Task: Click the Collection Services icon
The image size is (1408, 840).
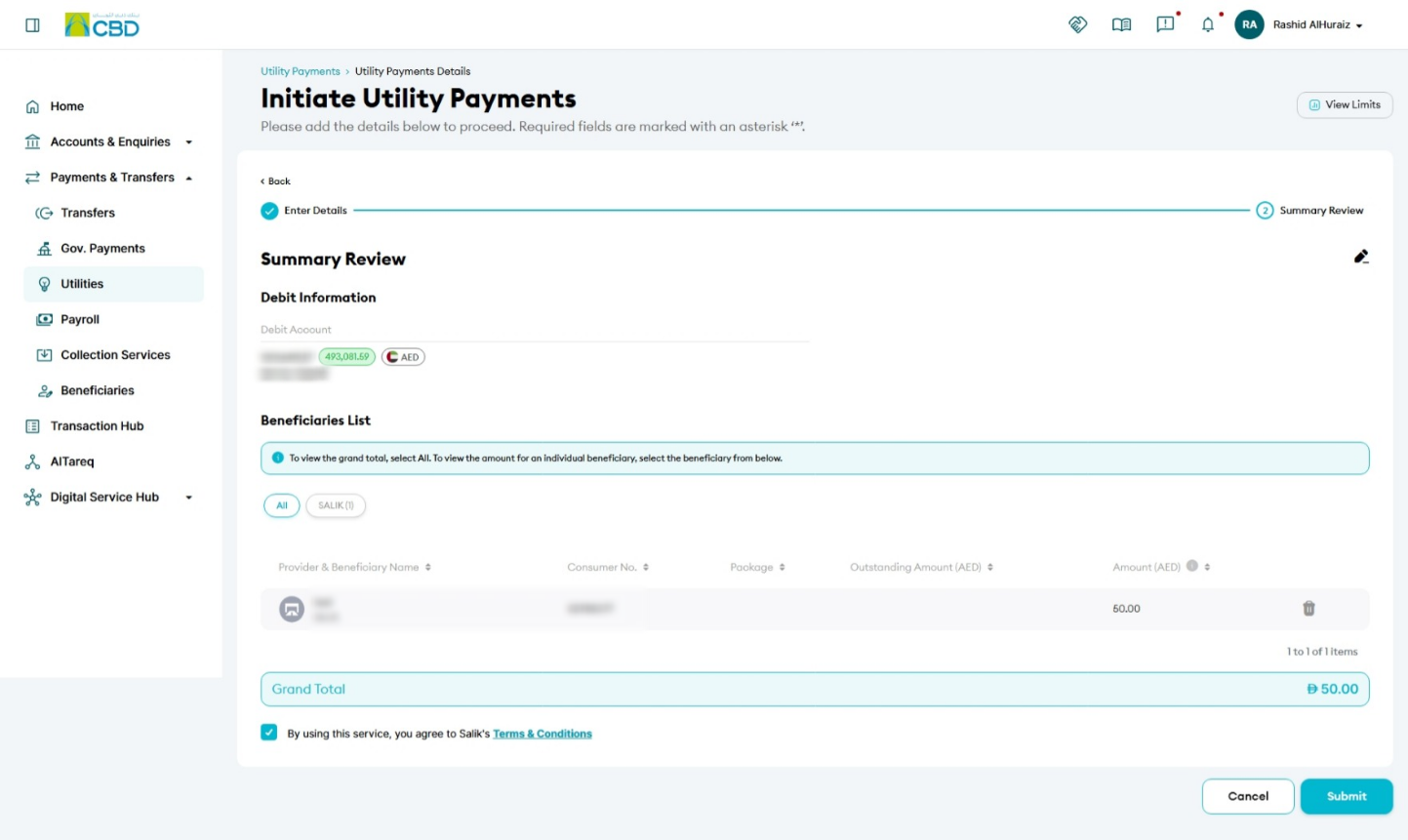Action: pos(44,355)
